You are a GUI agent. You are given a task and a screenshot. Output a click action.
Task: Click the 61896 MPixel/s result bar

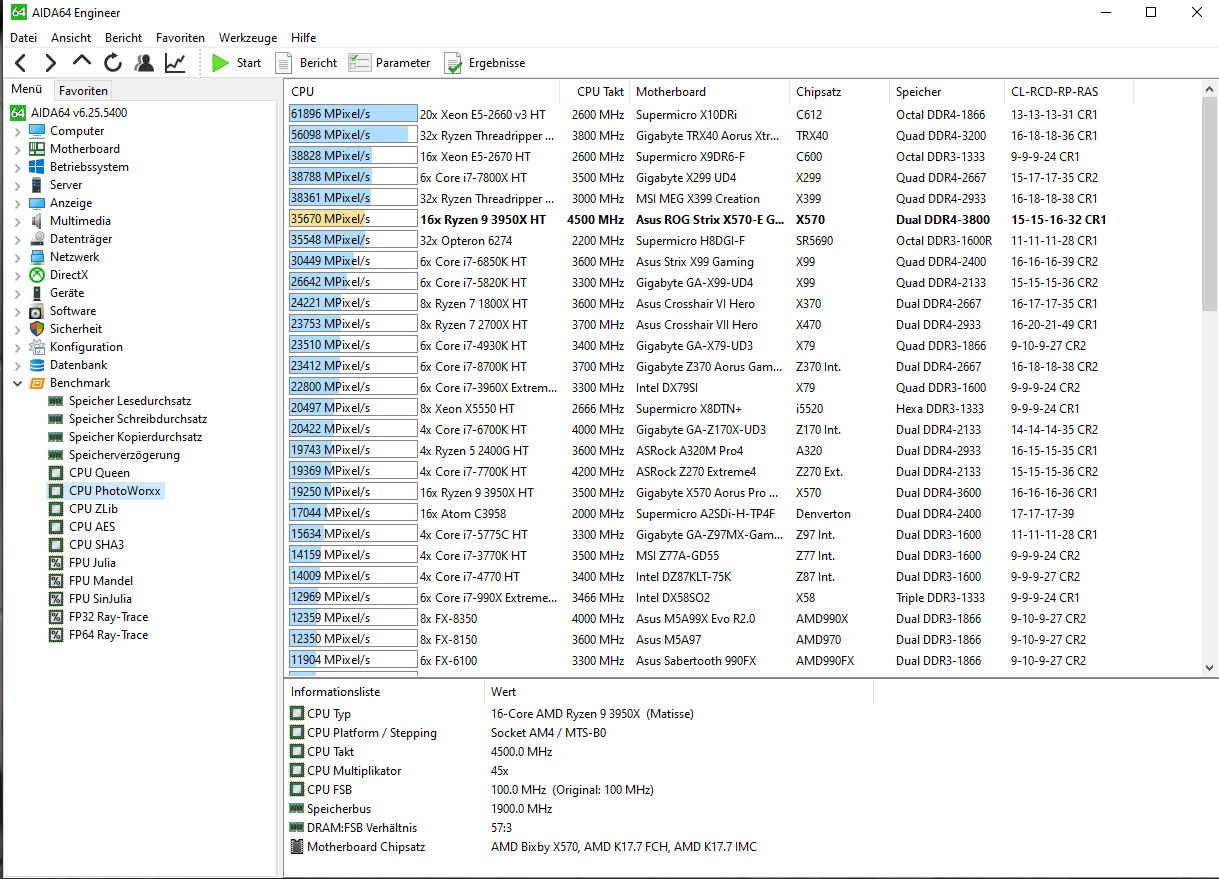[x=352, y=114]
